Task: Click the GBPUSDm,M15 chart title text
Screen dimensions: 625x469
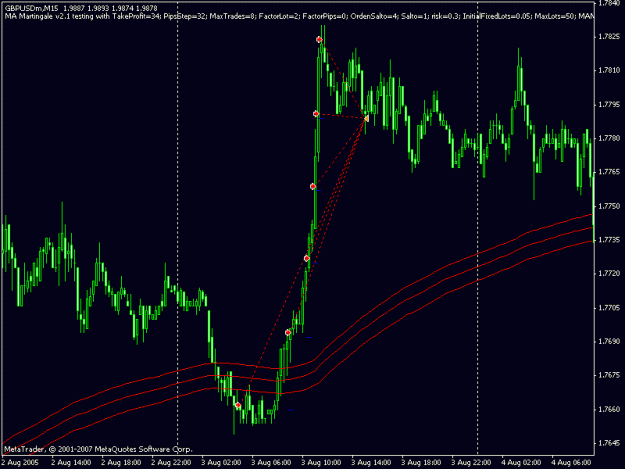Action: click(32, 8)
